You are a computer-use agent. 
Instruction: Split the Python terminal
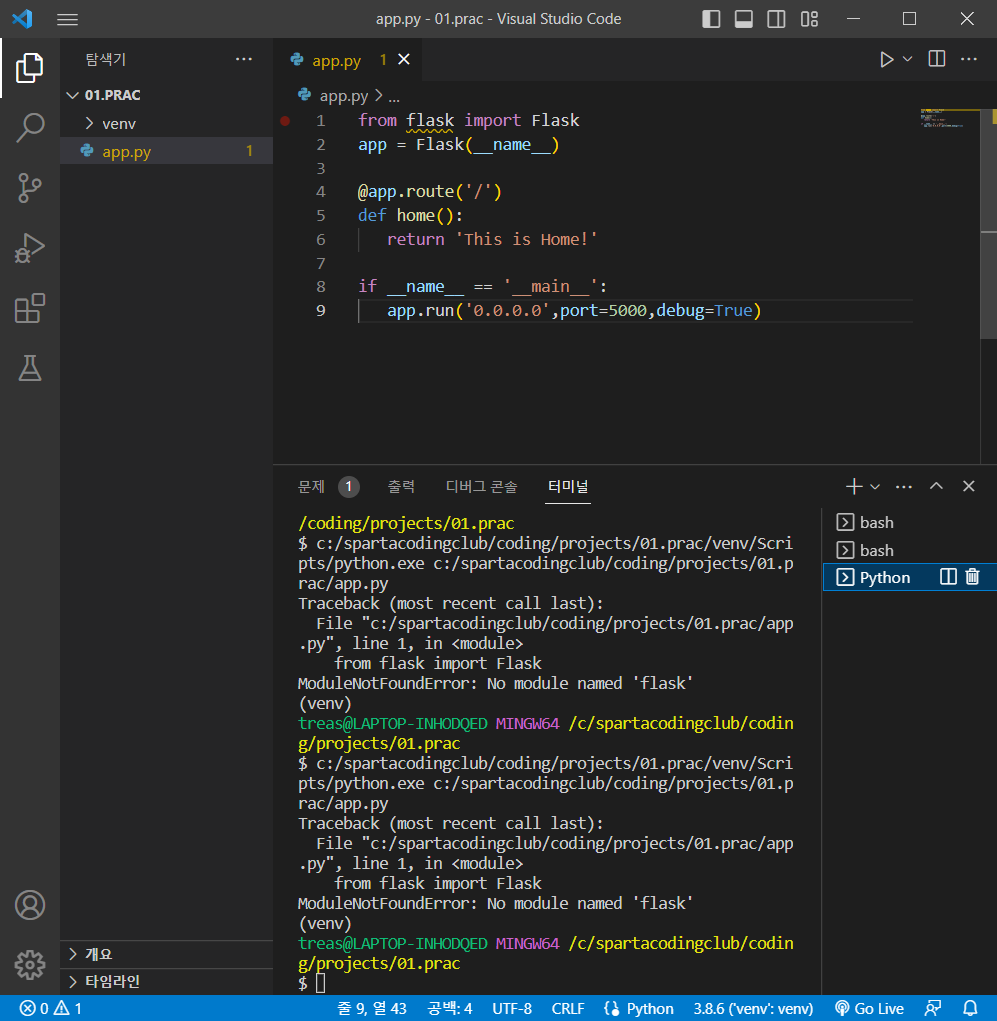(x=948, y=577)
